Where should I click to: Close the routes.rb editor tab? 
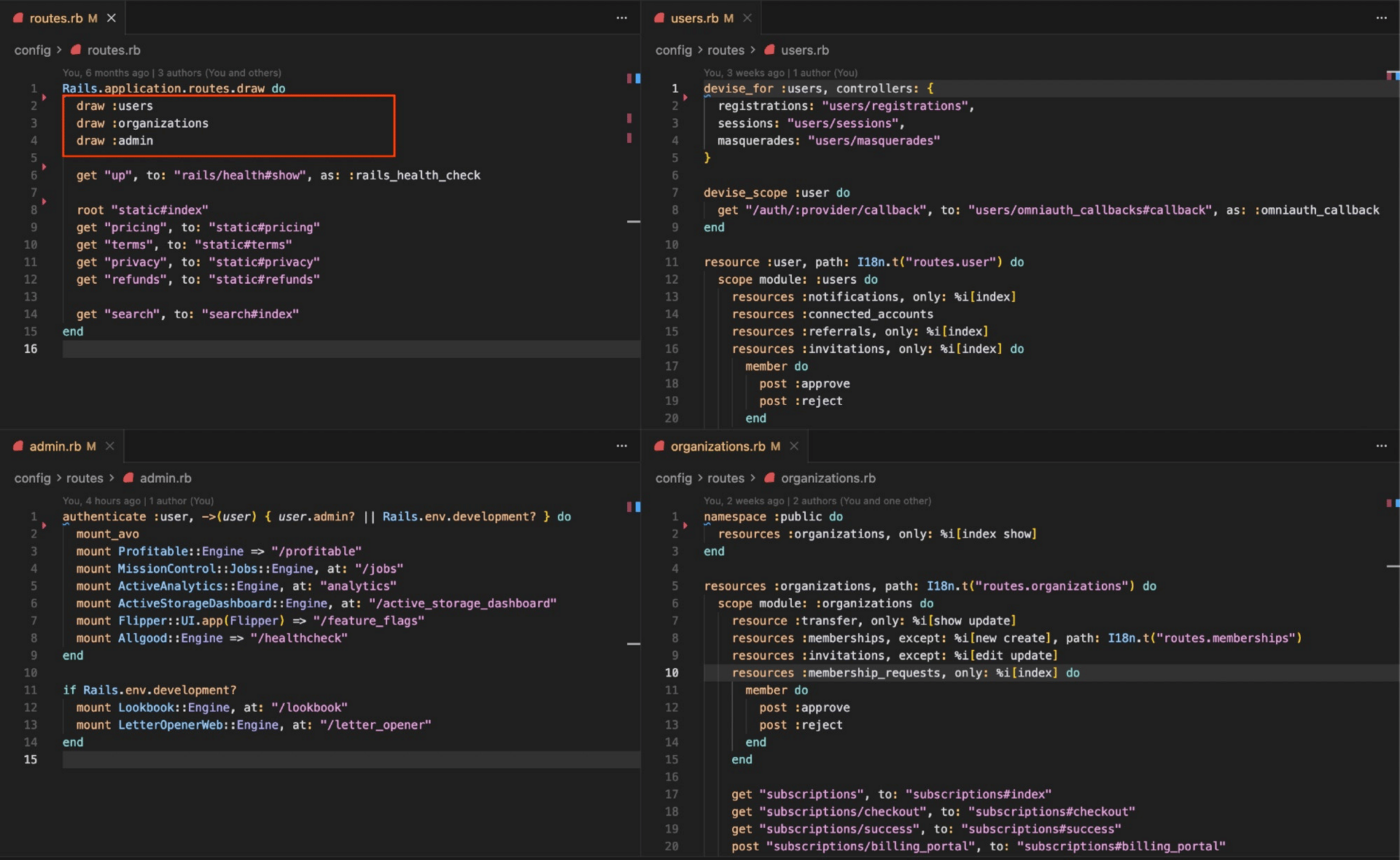click(x=112, y=18)
